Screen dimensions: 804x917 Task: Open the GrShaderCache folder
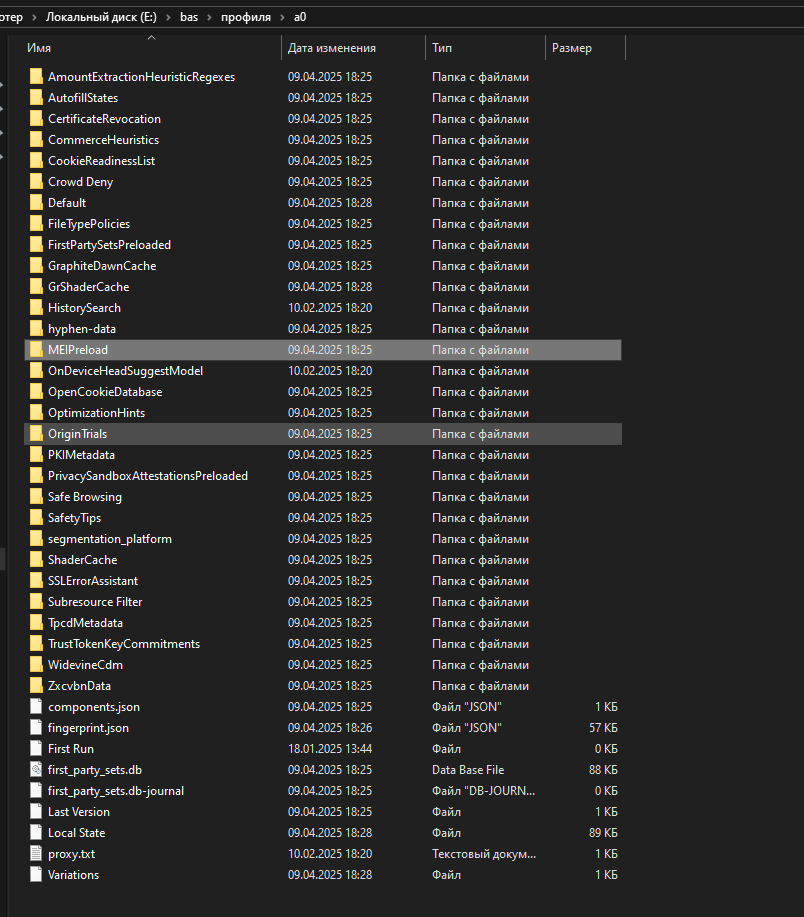click(x=88, y=286)
